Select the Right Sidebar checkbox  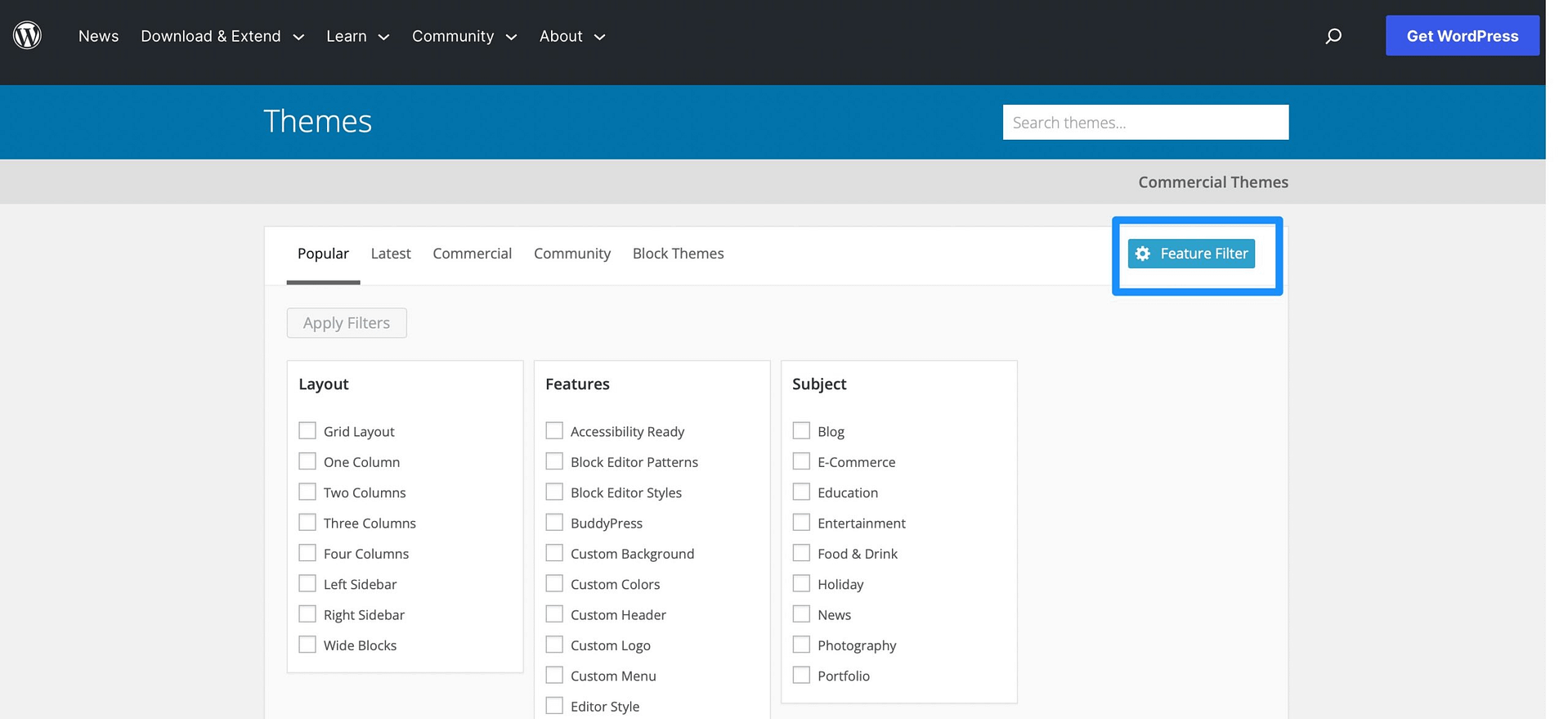(307, 614)
